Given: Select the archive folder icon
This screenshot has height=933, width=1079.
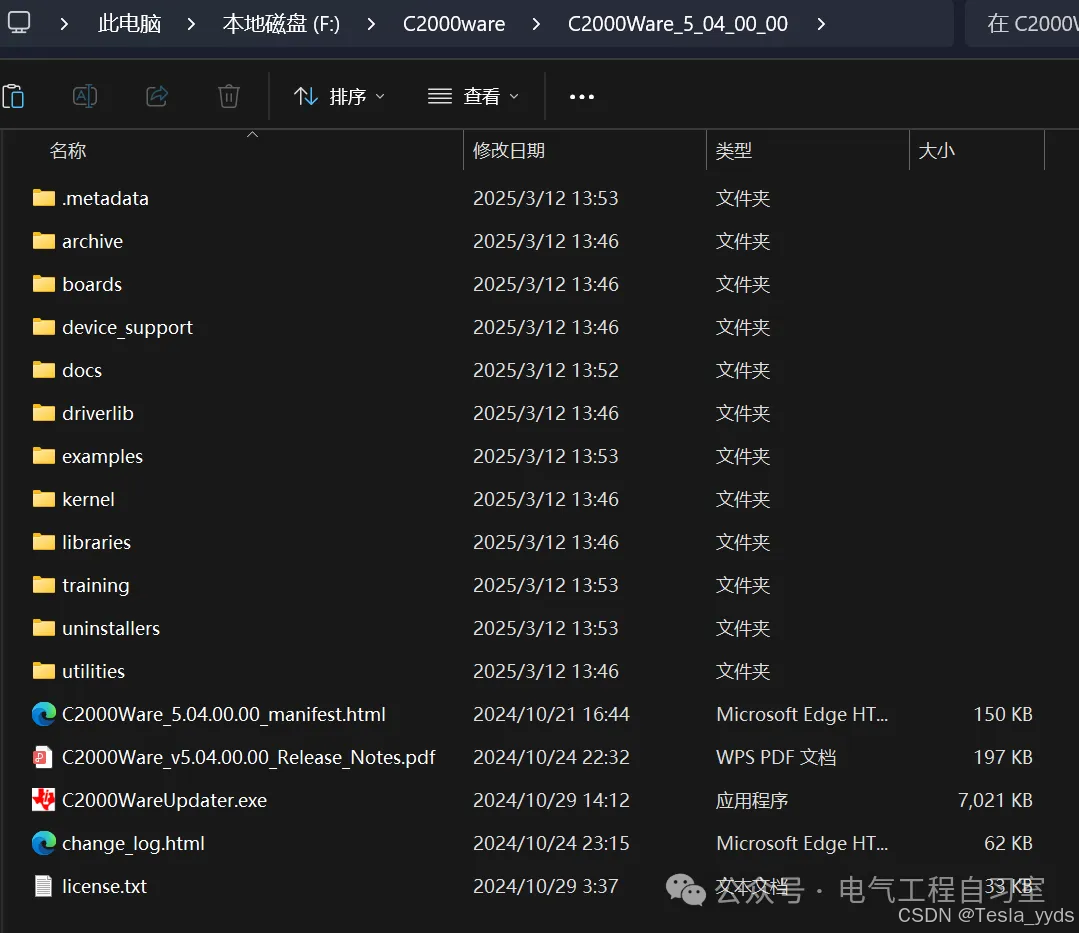Looking at the screenshot, I should (44, 241).
